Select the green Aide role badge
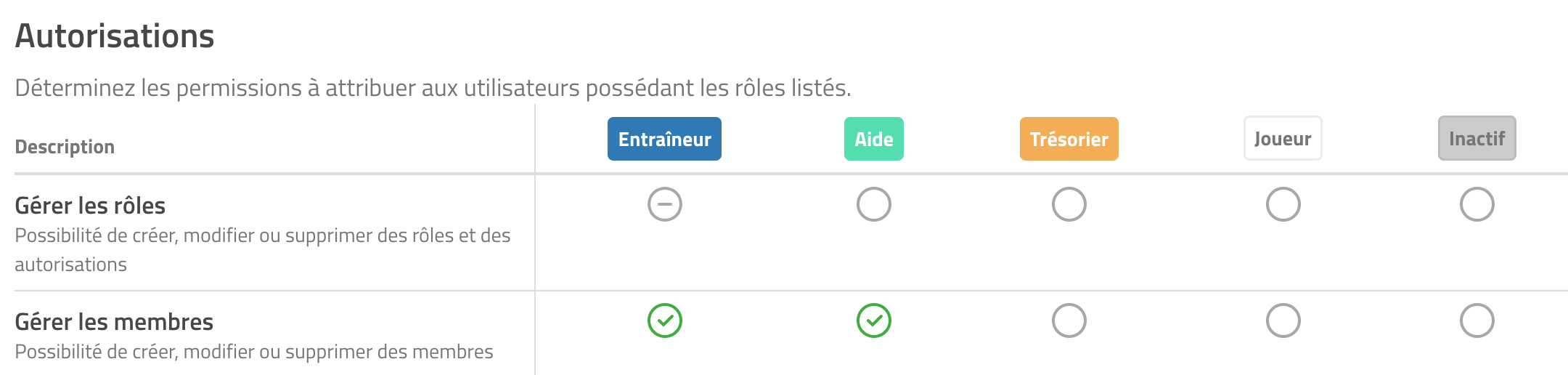Viewport: 1568px width, 375px height. click(874, 139)
